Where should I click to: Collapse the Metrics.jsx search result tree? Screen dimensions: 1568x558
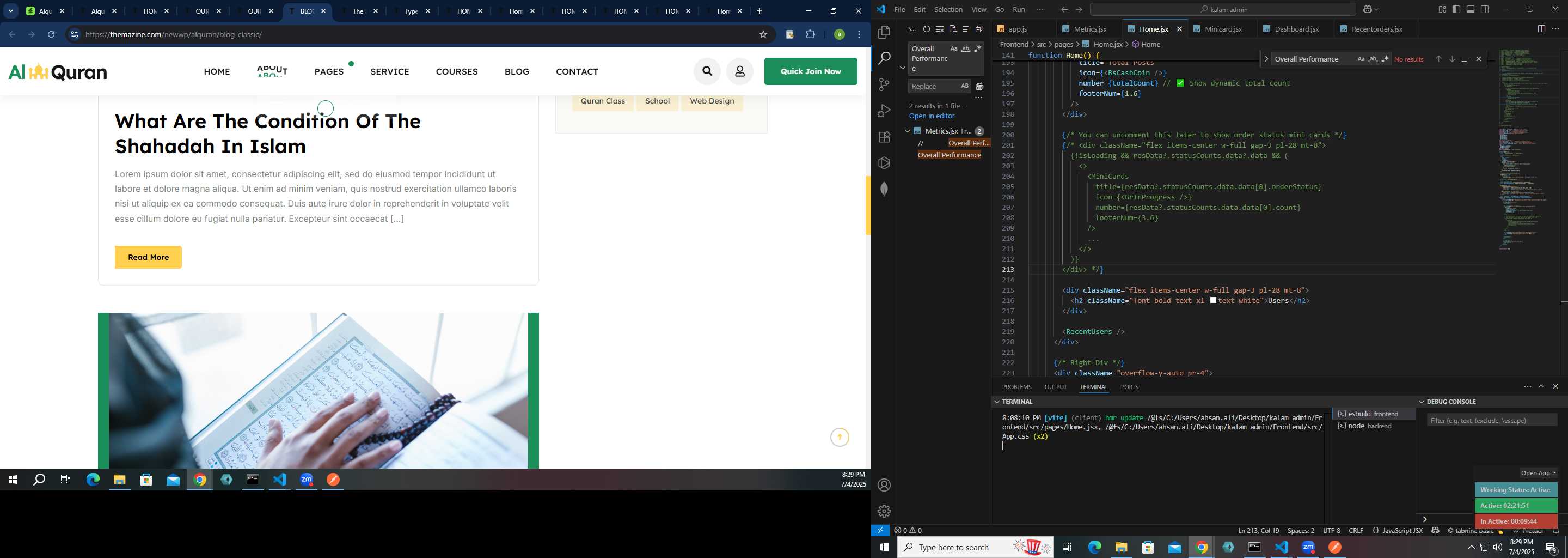(907, 131)
